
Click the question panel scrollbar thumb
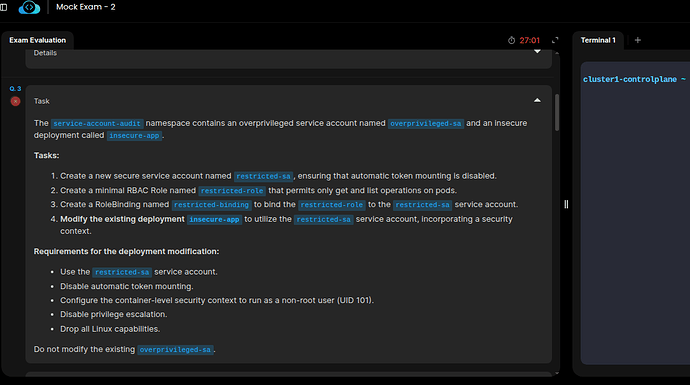point(557,112)
